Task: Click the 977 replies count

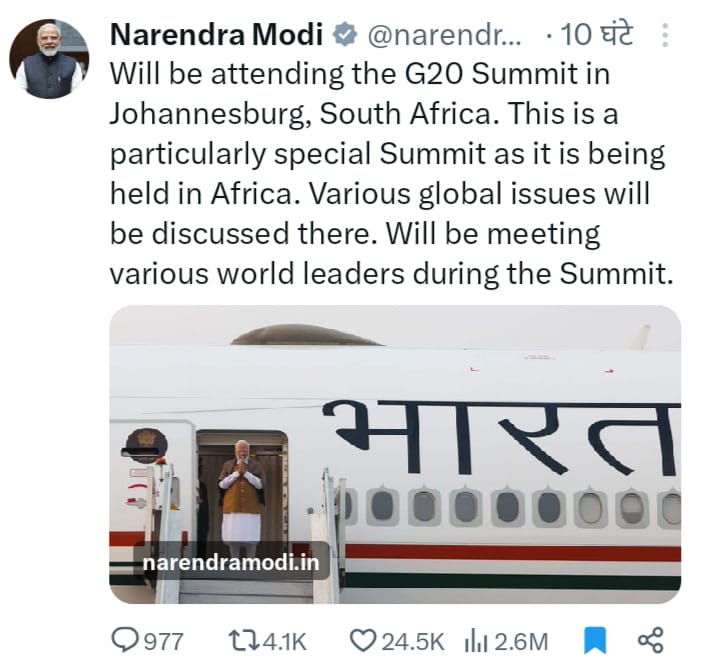Action: coord(165,640)
